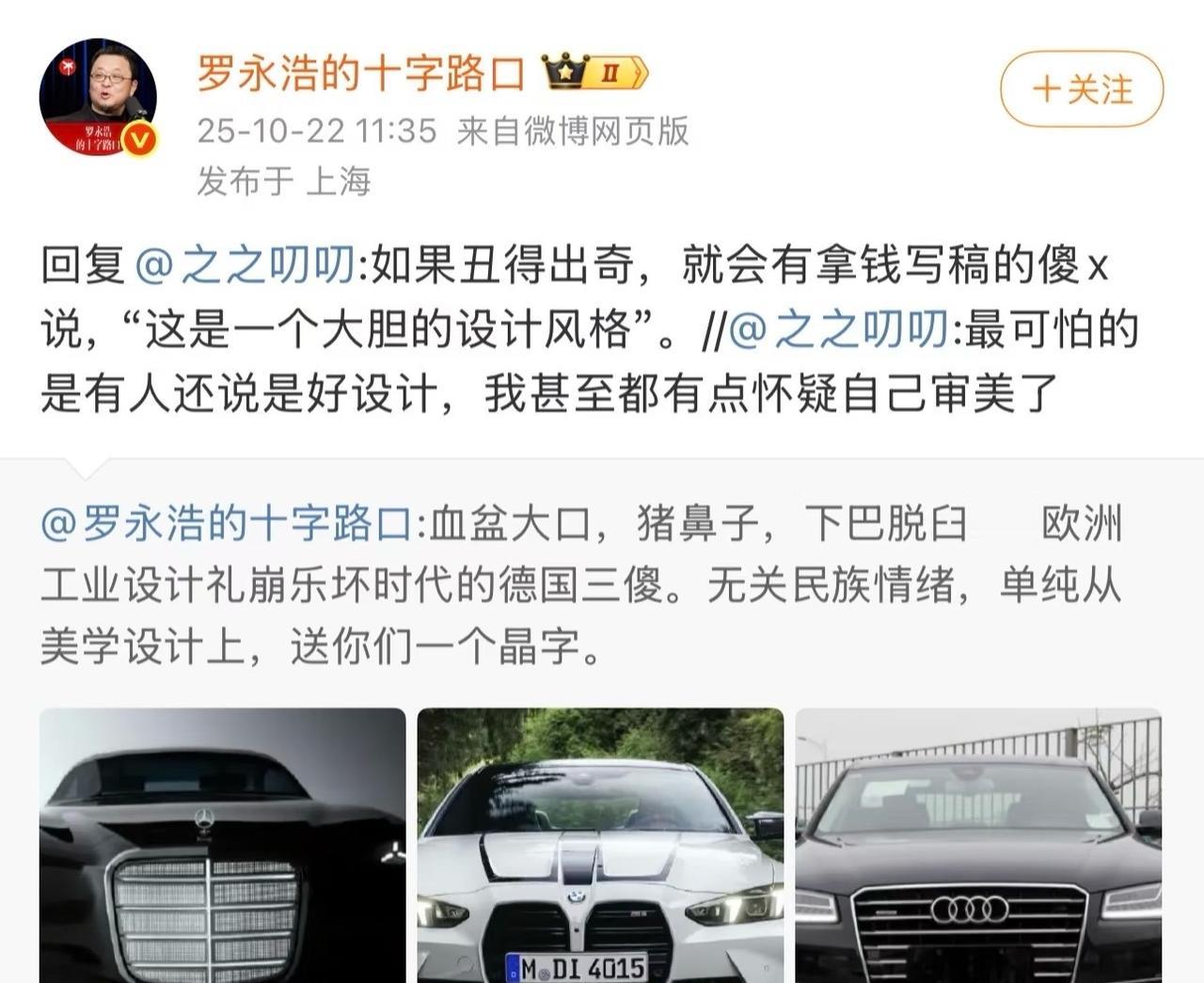The image size is (1204, 983).
Task: Open the second @之之叨叨 mention after //
Action: (839, 329)
